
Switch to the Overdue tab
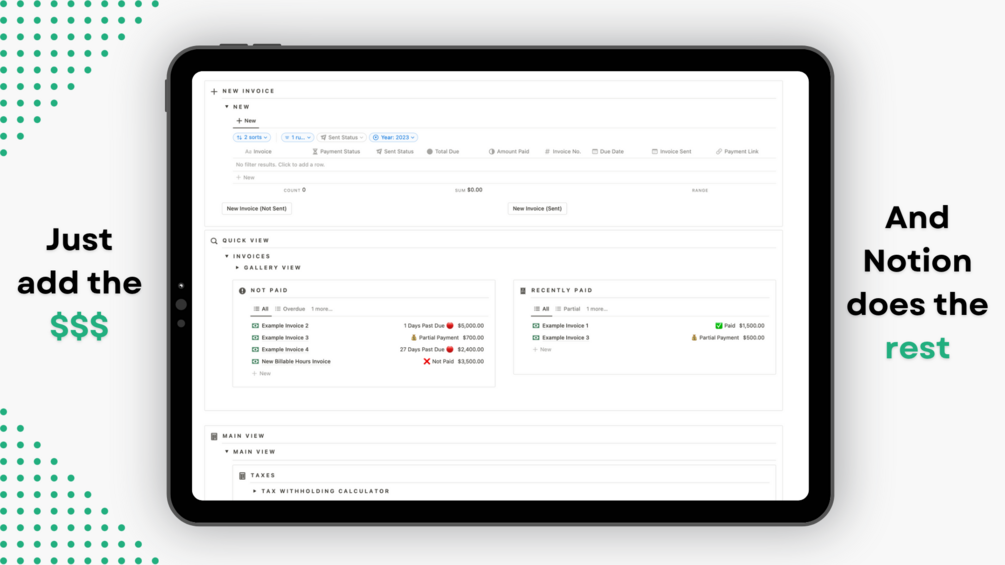(290, 309)
